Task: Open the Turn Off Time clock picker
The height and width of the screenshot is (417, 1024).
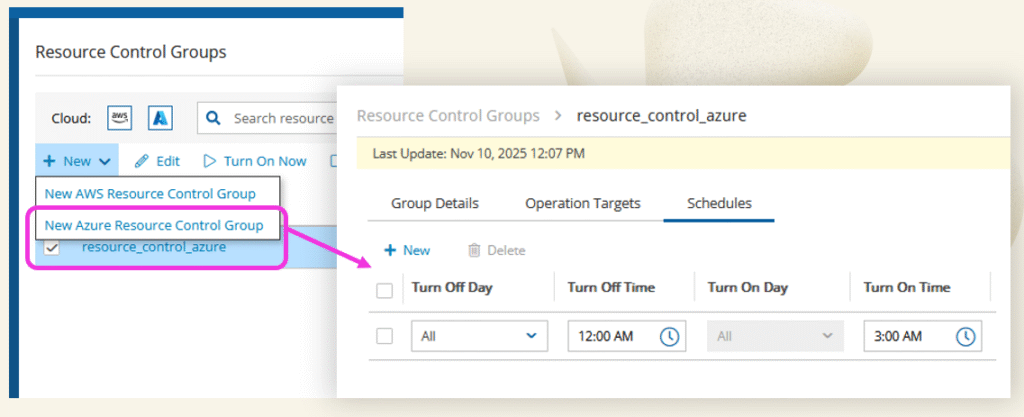Action: point(668,337)
